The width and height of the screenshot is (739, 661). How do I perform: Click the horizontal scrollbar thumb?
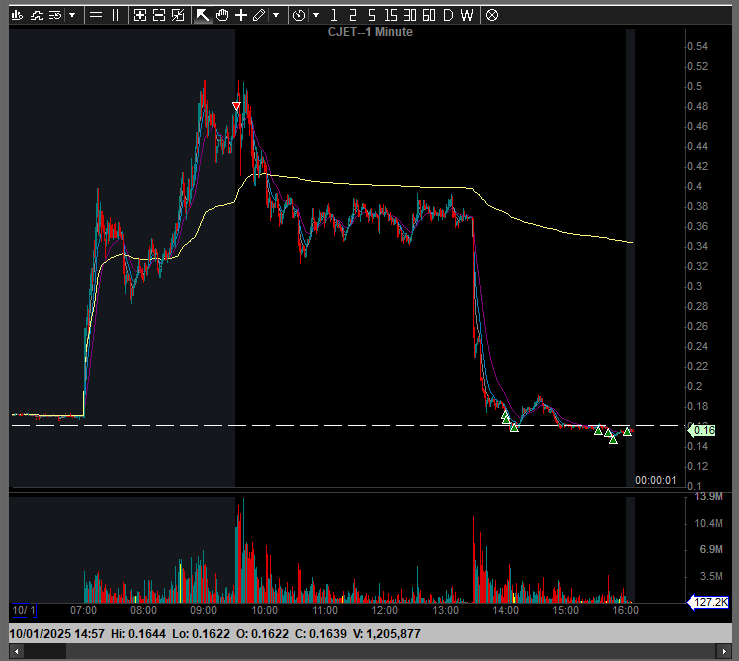(45, 652)
